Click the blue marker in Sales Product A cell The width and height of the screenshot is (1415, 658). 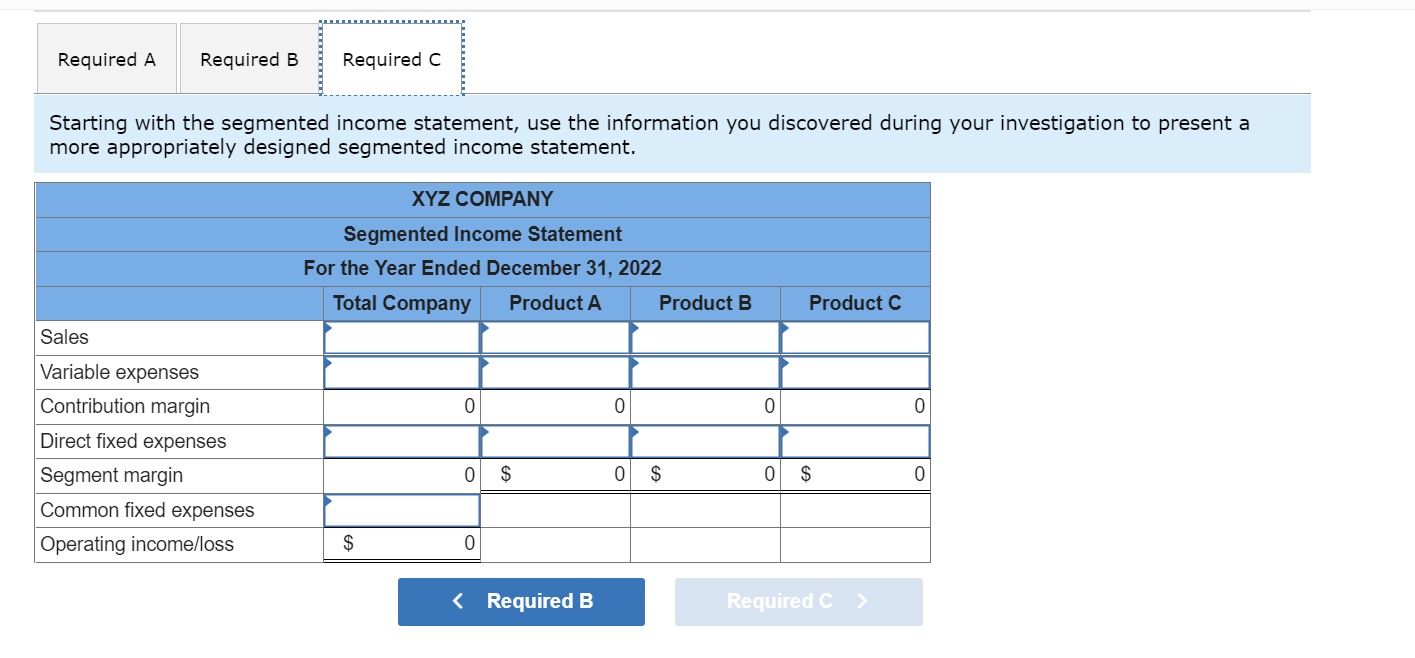pos(484,328)
